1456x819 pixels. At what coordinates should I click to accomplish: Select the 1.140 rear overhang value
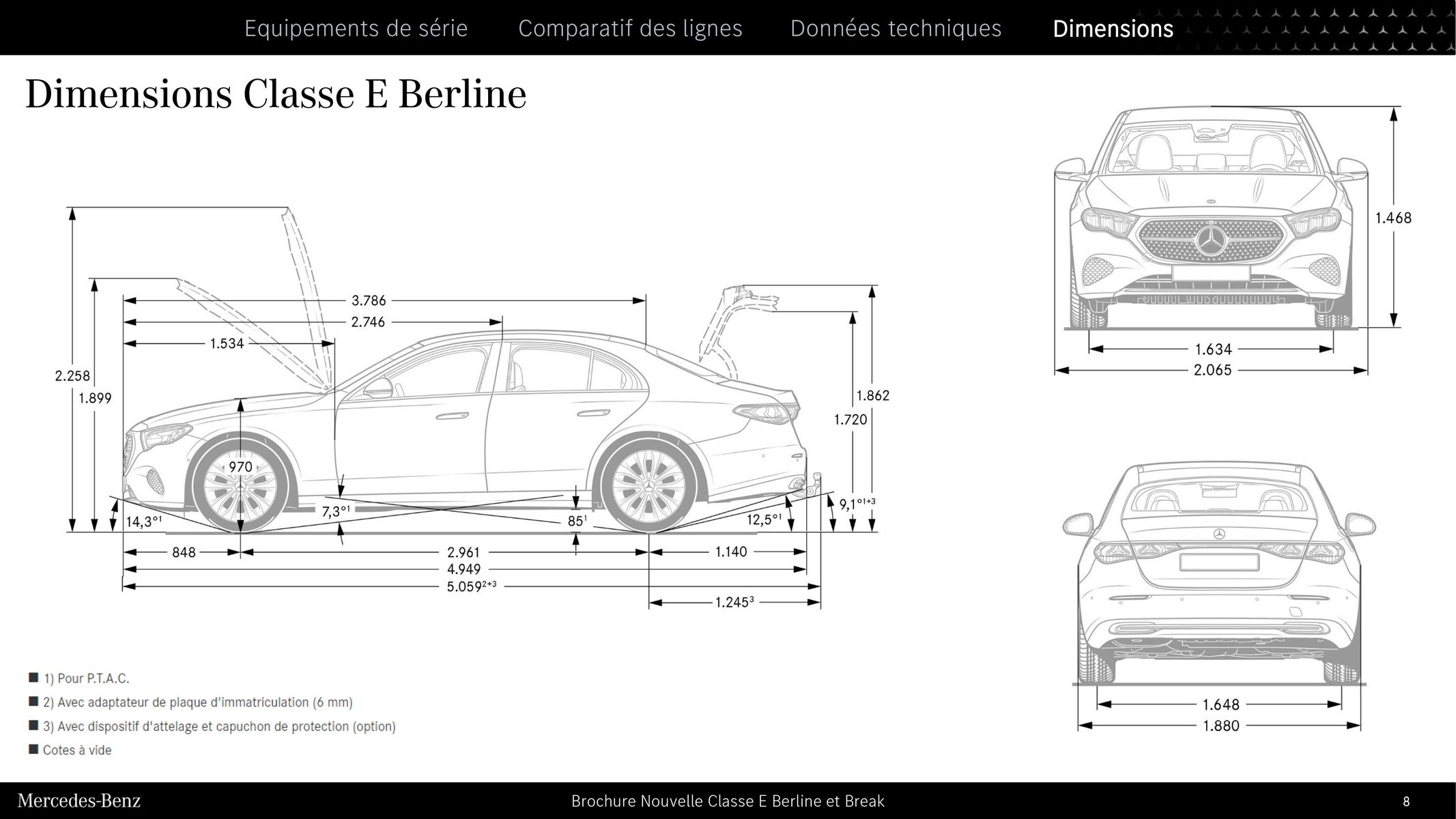pos(731,551)
